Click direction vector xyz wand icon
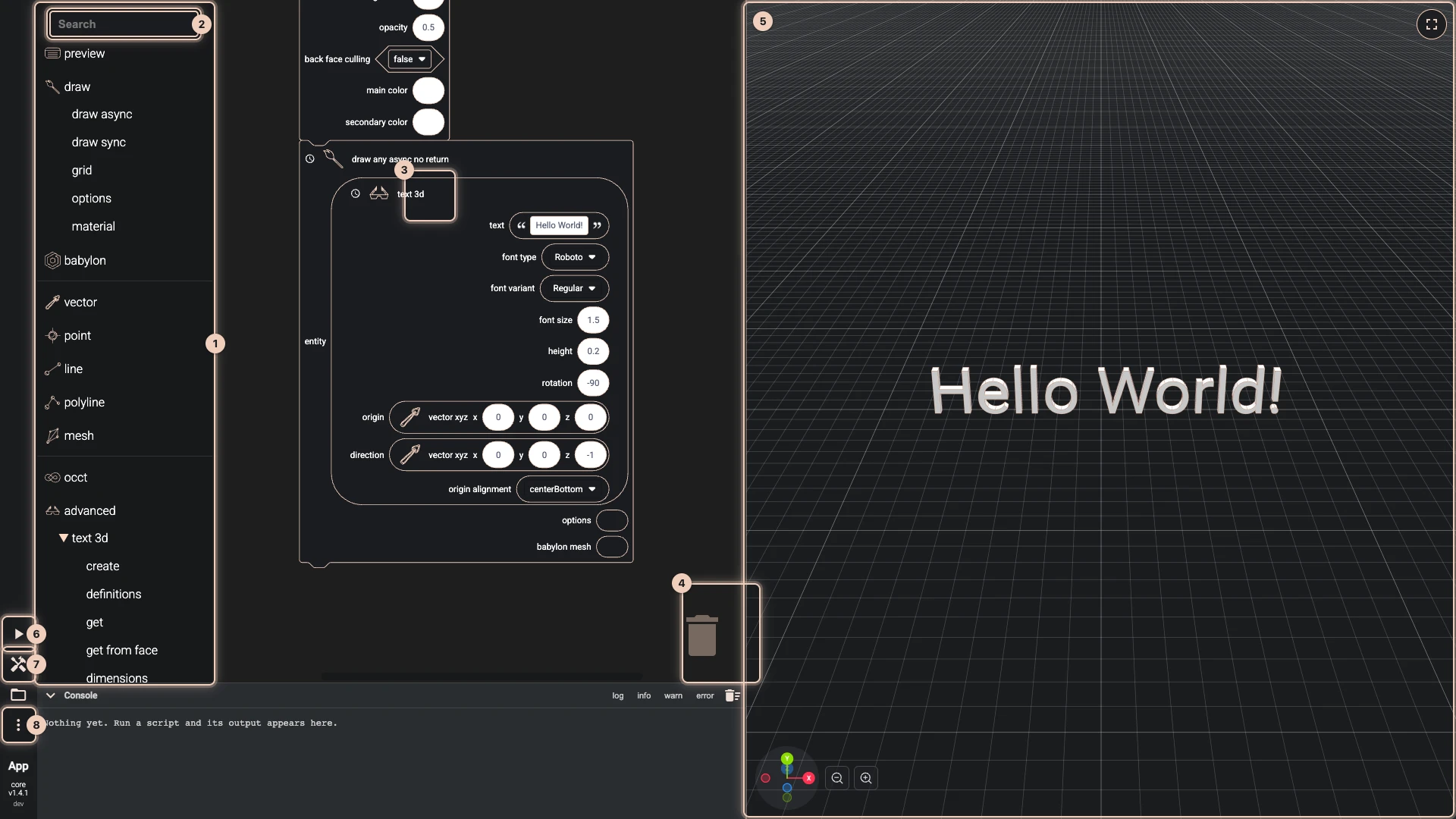 pos(410,455)
